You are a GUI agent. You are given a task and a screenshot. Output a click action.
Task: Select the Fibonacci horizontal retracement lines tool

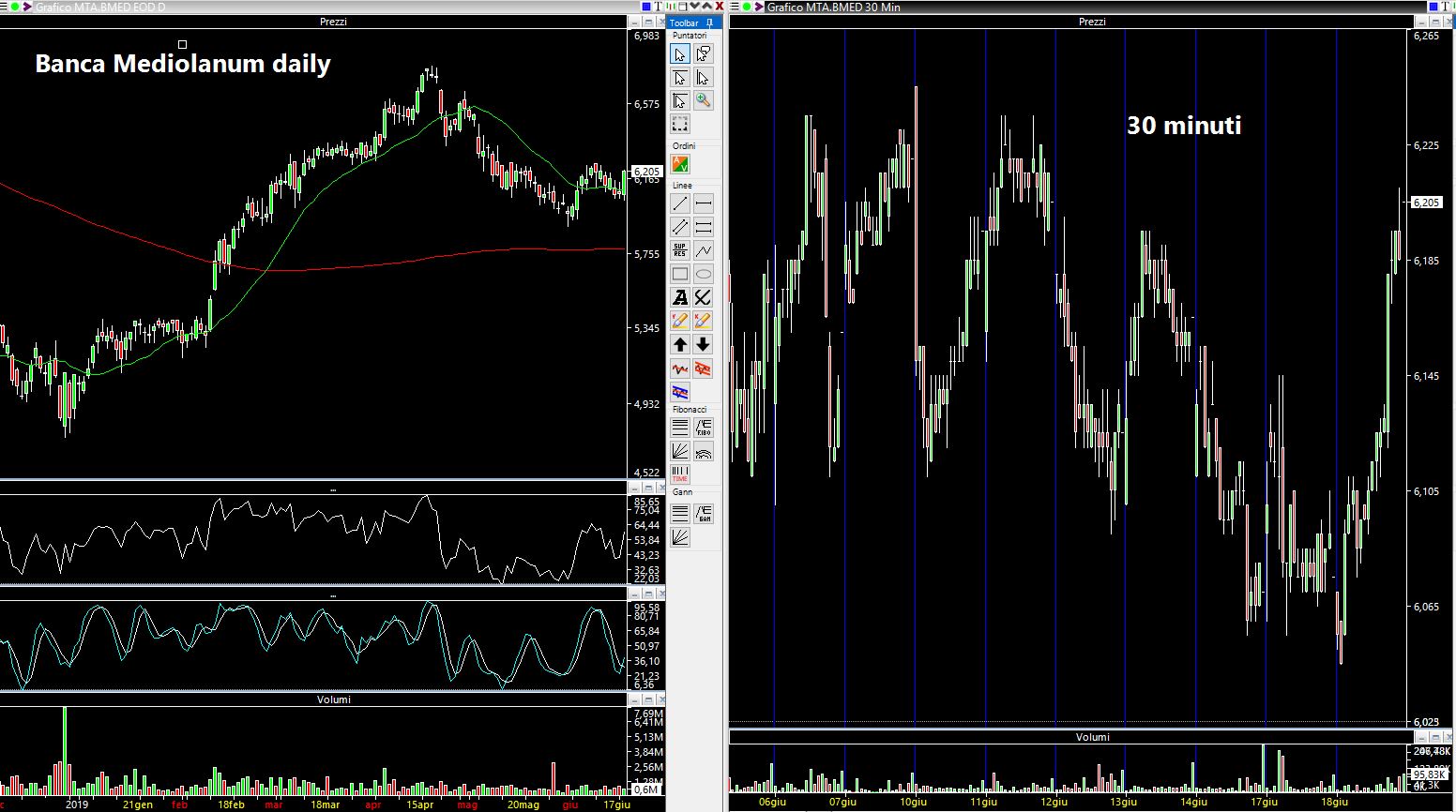click(x=680, y=428)
